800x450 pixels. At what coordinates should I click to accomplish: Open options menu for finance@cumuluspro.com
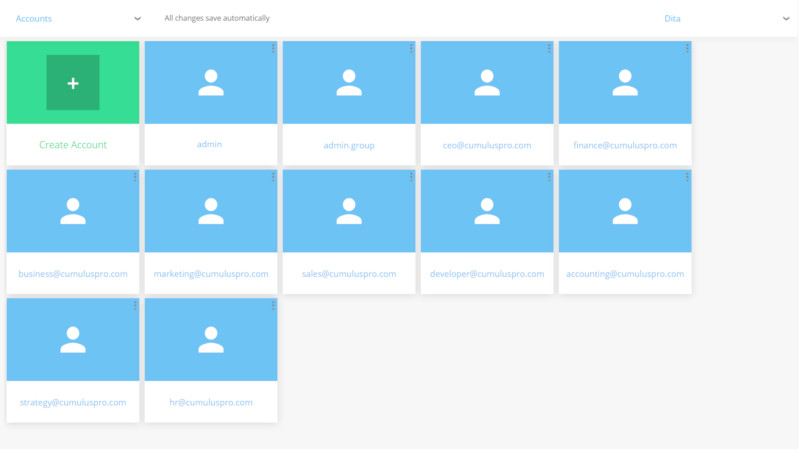point(687,48)
